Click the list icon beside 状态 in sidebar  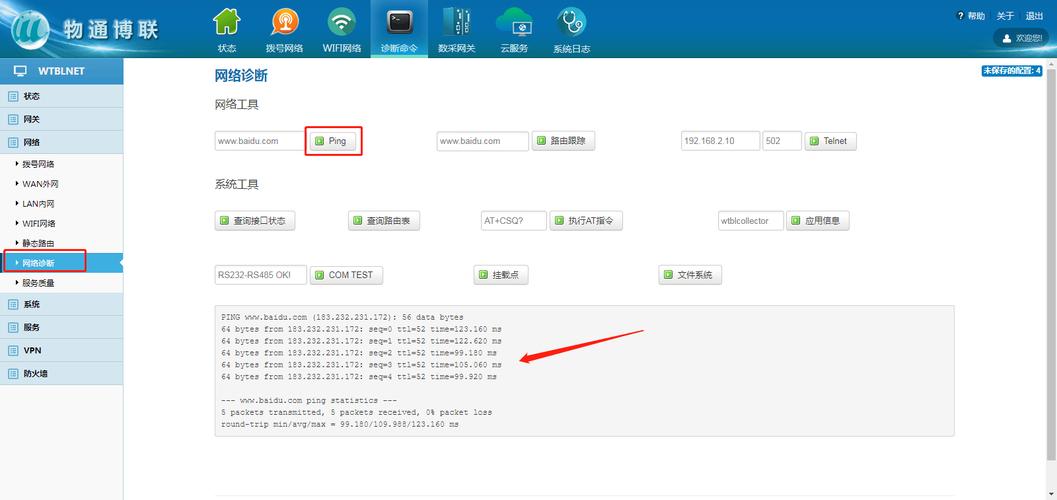(x=13, y=96)
